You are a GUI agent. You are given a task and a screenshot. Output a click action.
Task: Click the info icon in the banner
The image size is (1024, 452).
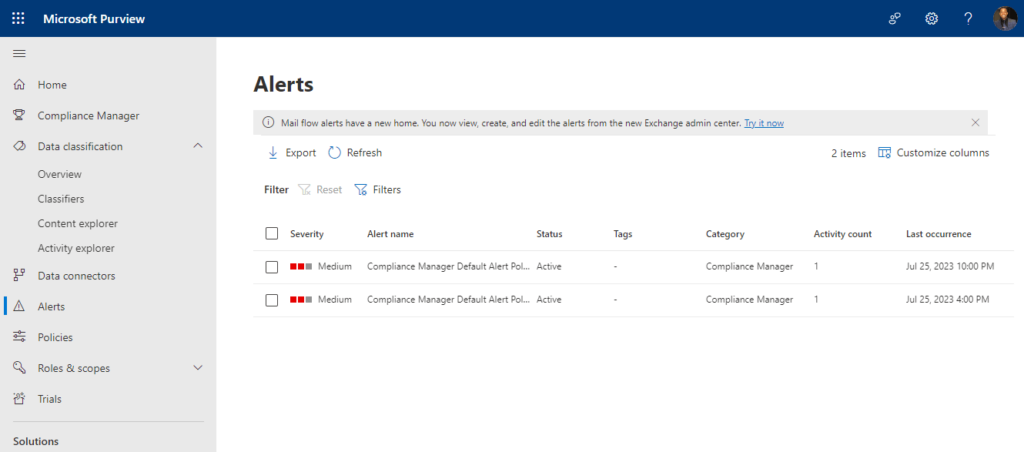pos(268,123)
